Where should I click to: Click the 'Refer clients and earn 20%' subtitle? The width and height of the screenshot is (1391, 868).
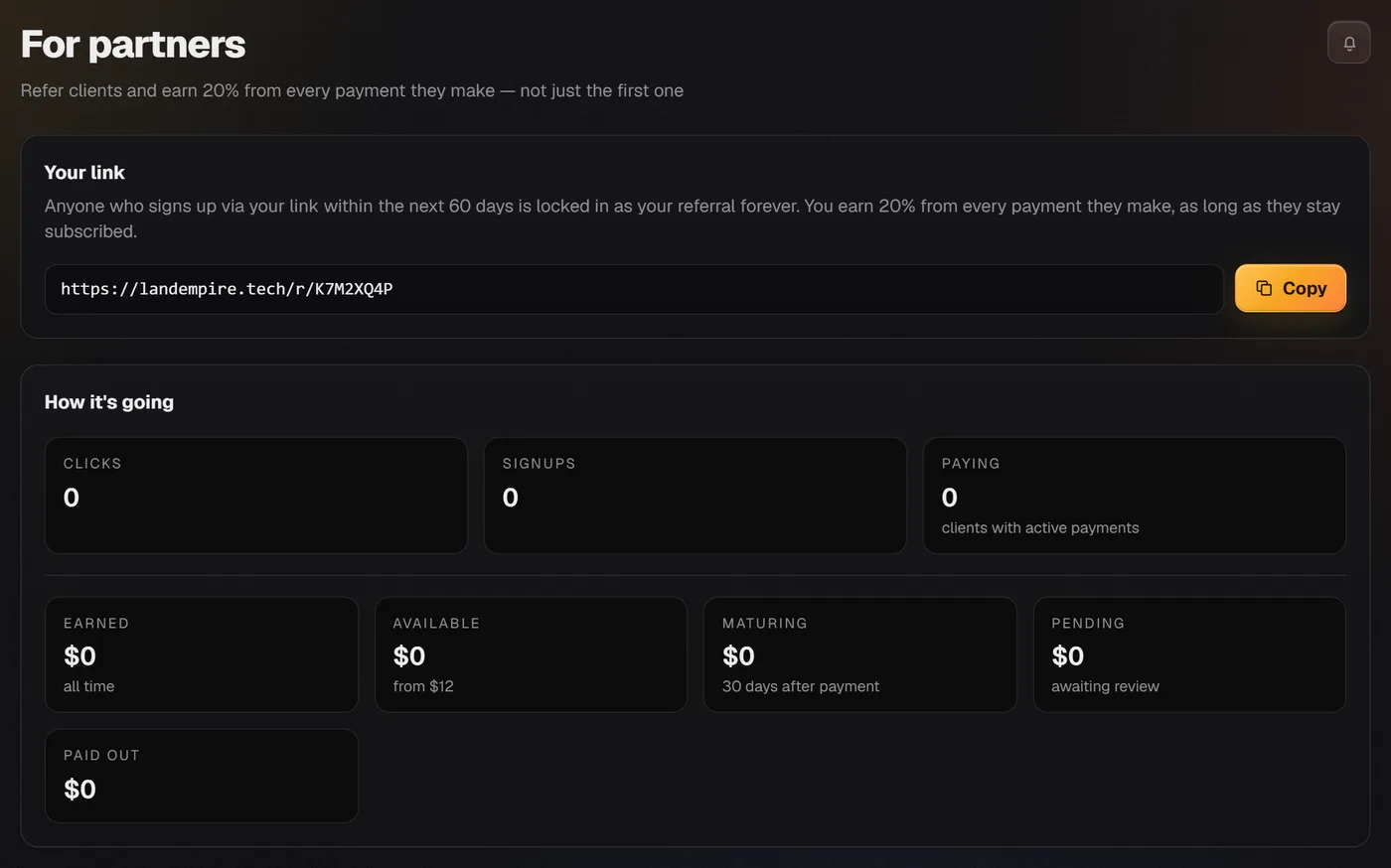(x=352, y=90)
